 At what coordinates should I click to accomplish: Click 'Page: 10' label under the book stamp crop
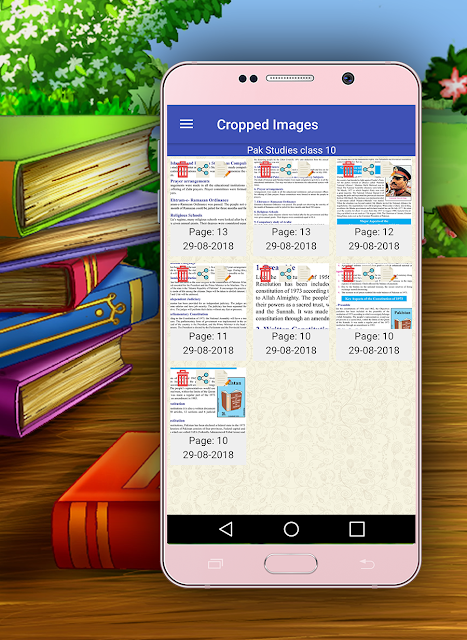(208, 441)
